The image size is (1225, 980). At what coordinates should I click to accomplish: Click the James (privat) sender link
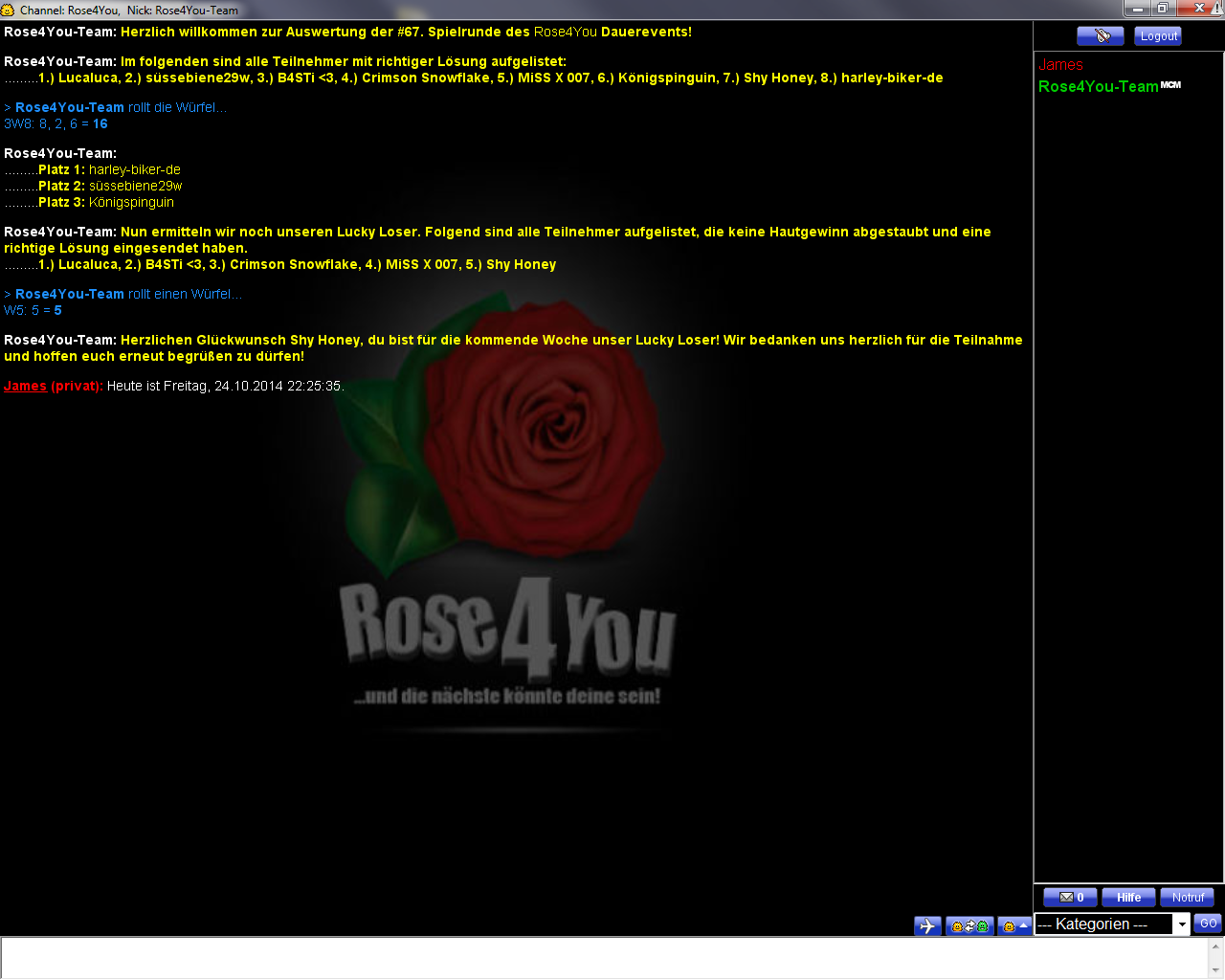coord(26,386)
